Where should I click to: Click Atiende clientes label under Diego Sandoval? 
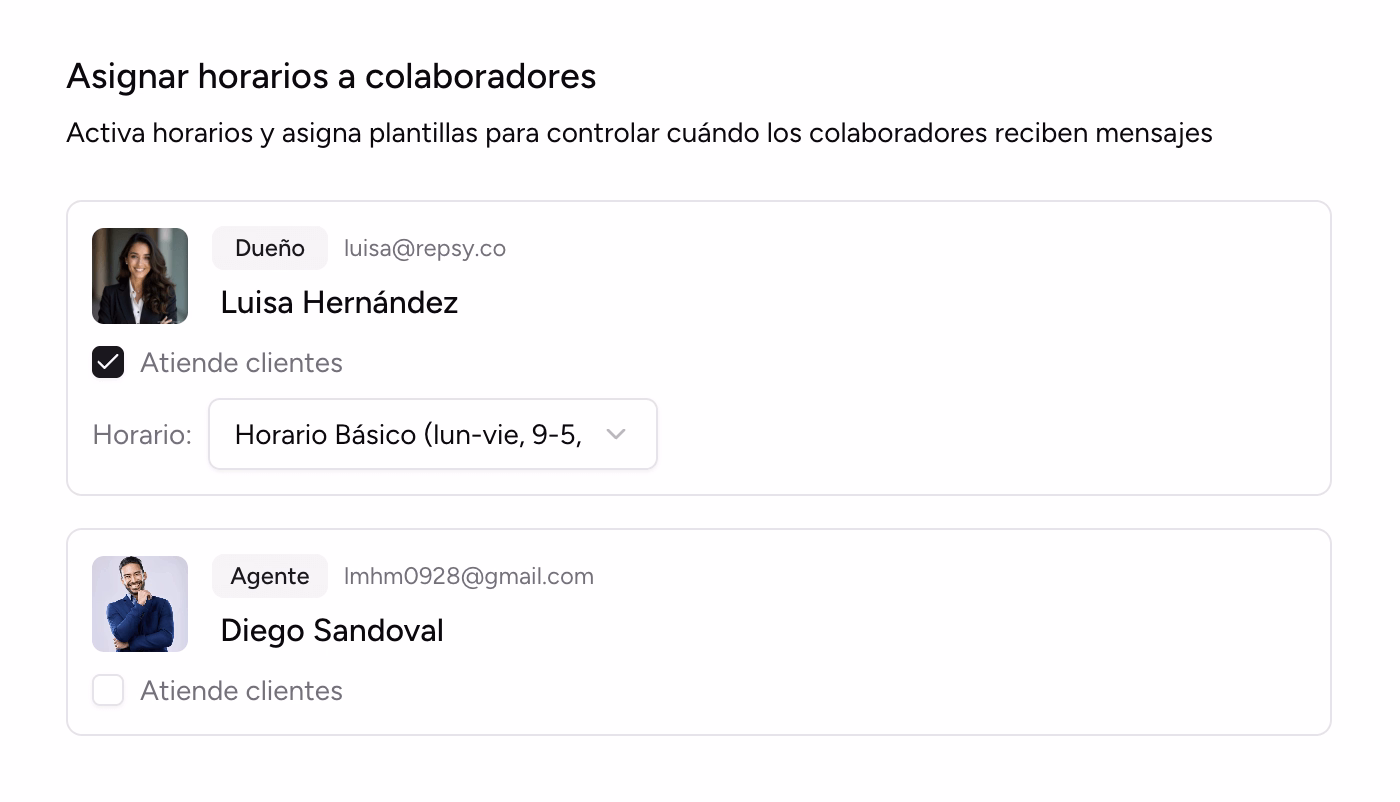(241, 690)
